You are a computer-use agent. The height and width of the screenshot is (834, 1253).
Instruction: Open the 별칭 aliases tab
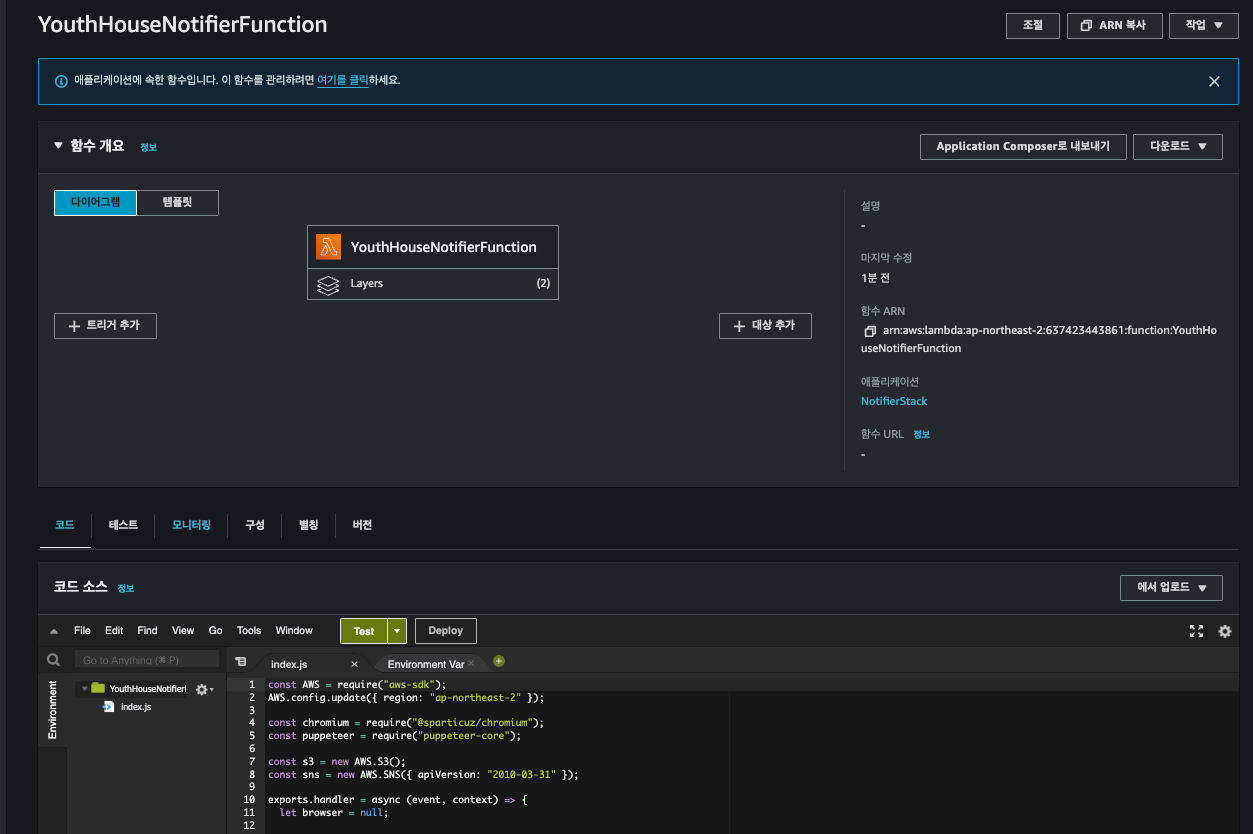click(308, 525)
